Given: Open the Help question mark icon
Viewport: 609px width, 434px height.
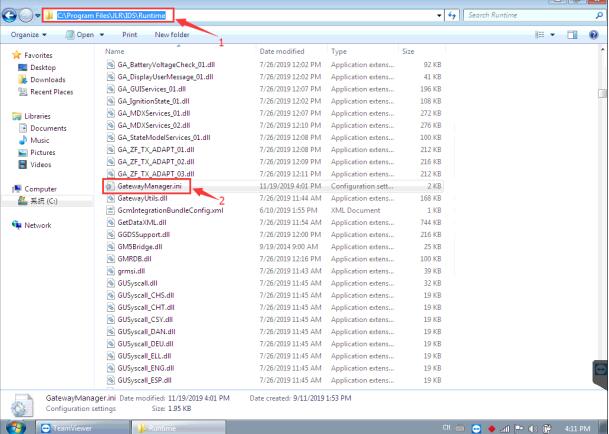Looking at the screenshot, I should [x=596, y=34].
